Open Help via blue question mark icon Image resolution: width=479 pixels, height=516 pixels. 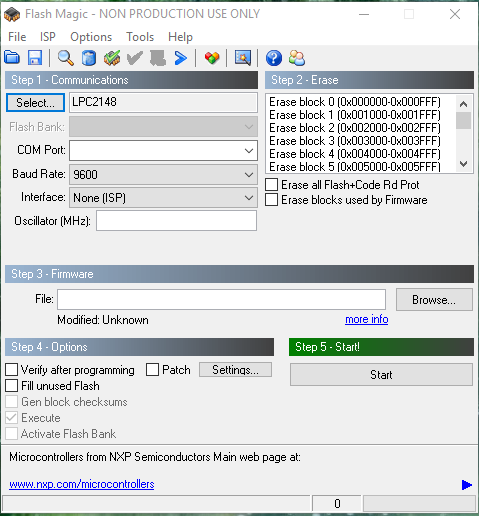(274, 58)
